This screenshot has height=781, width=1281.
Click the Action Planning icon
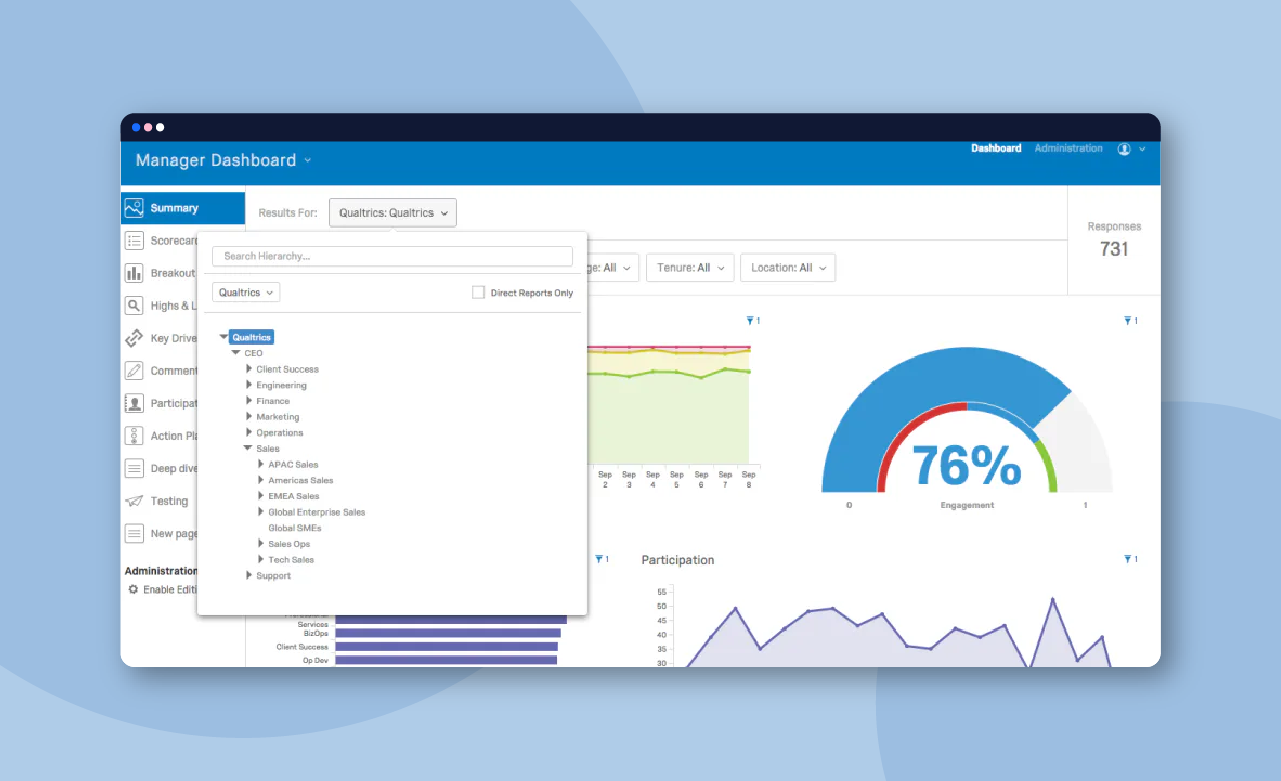[x=134, y=436]
